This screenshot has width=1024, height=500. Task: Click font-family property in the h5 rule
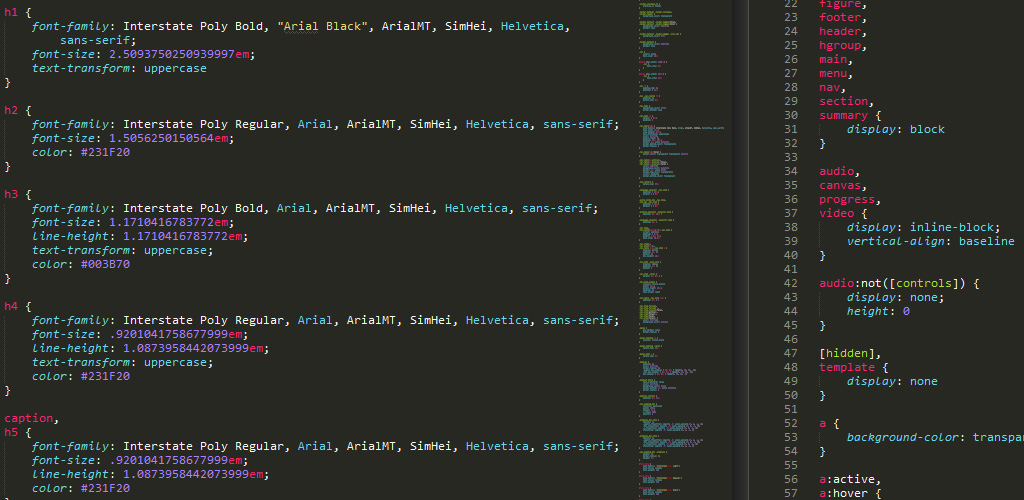[x=71, y=446]
